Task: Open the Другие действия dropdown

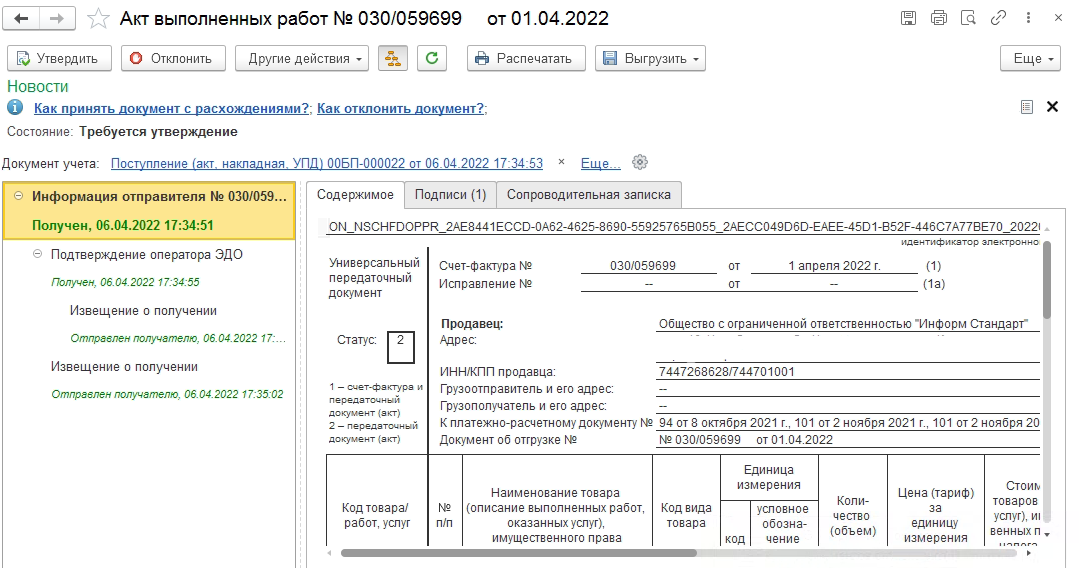Action: [301, 59]
